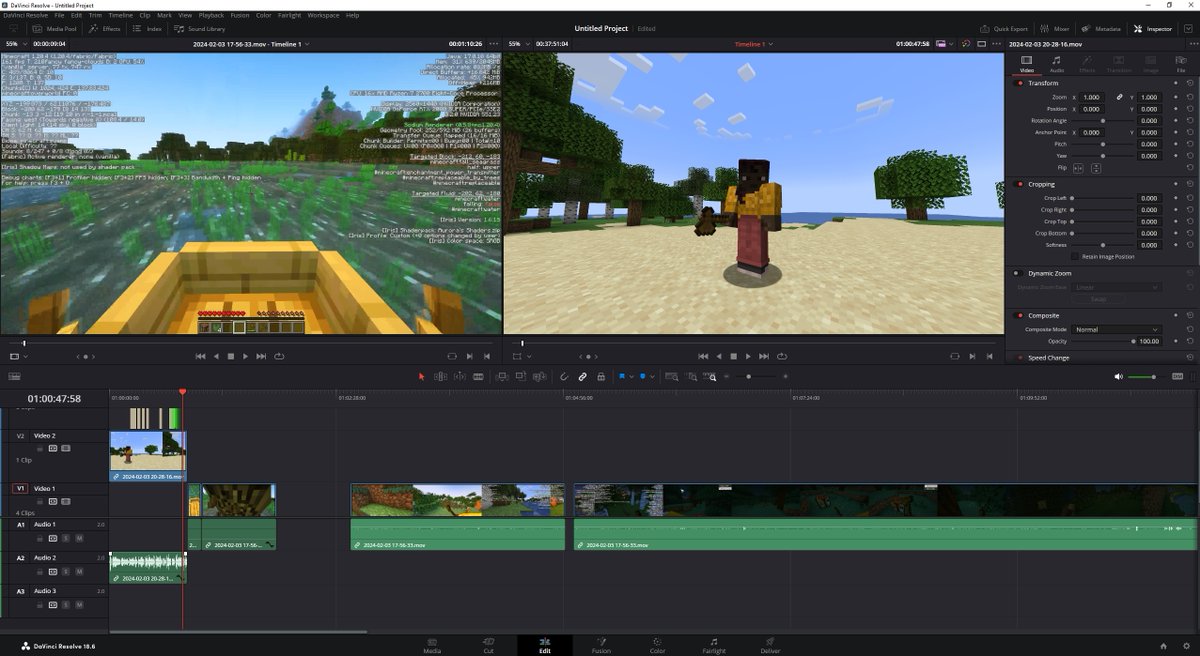Select the Blade Edit Mode tool

(x=478, y=376)
